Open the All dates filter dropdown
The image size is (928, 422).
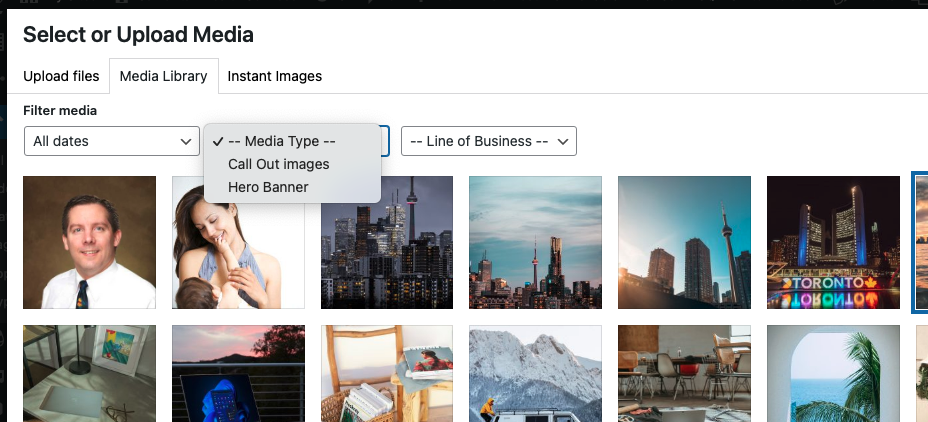(x=112, y=141)
